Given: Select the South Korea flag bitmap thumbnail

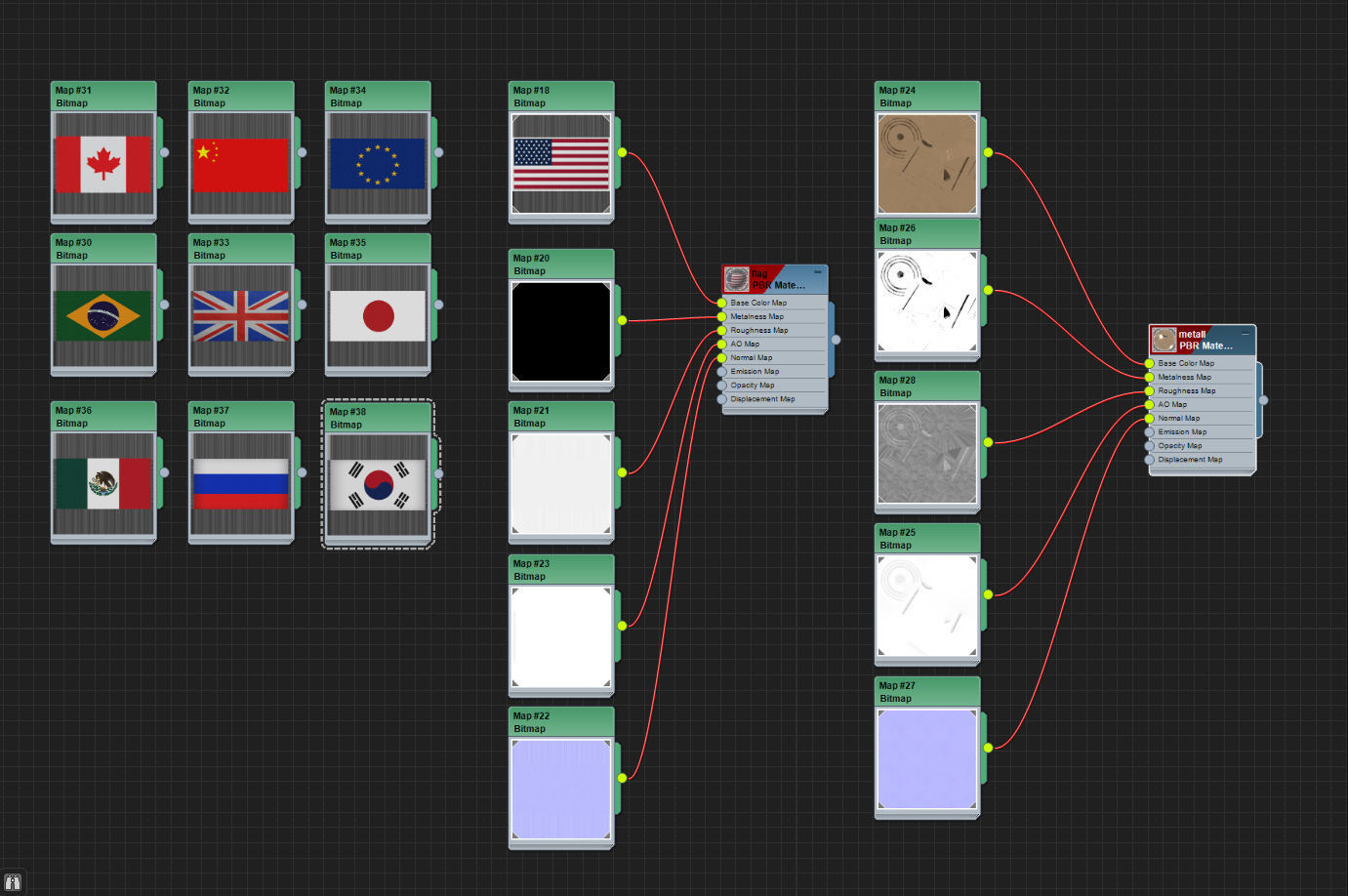Looking at the screenshot, I should pyautogui.click(x=378, y=485).
